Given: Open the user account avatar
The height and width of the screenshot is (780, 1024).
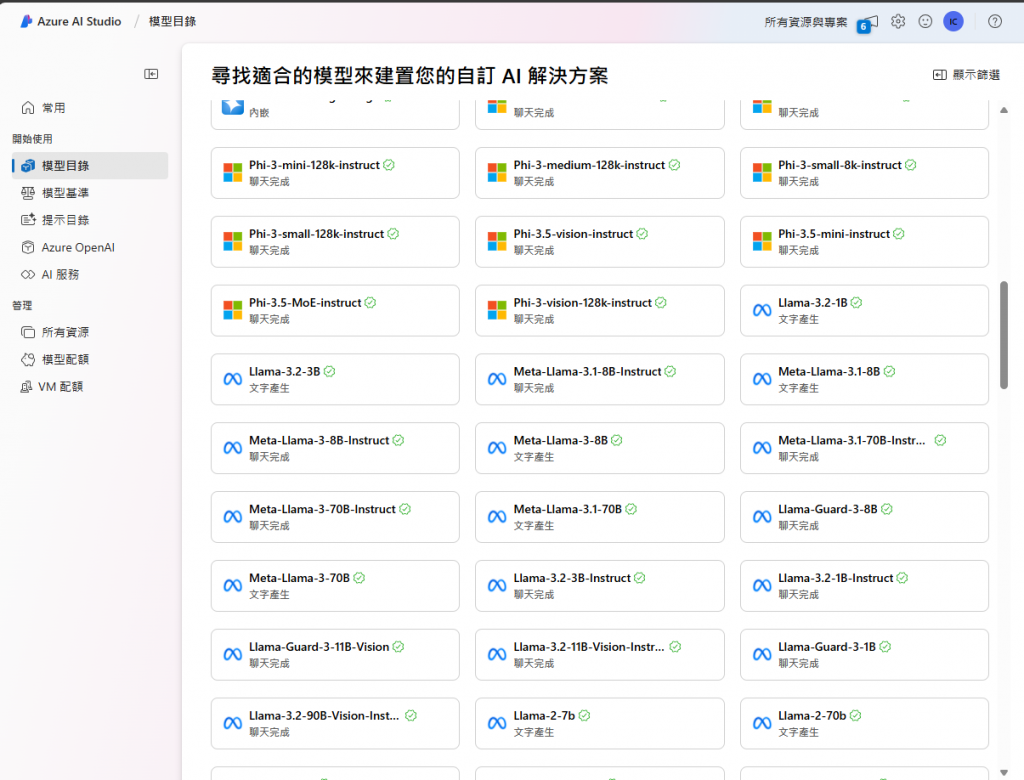Looking at the screenshot, I should tap(953, 22).
